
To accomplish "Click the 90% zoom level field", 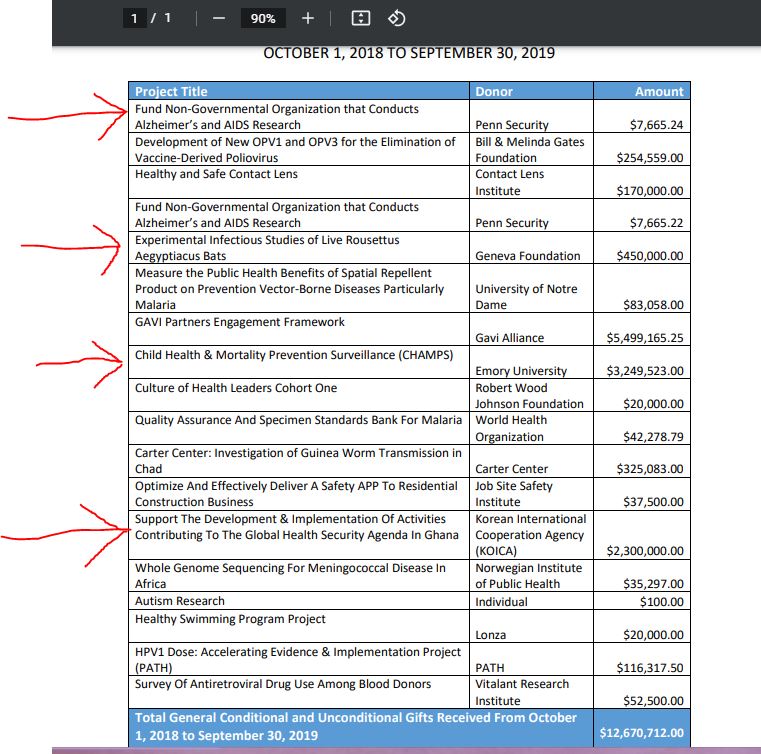I will (x=263, y=18).
